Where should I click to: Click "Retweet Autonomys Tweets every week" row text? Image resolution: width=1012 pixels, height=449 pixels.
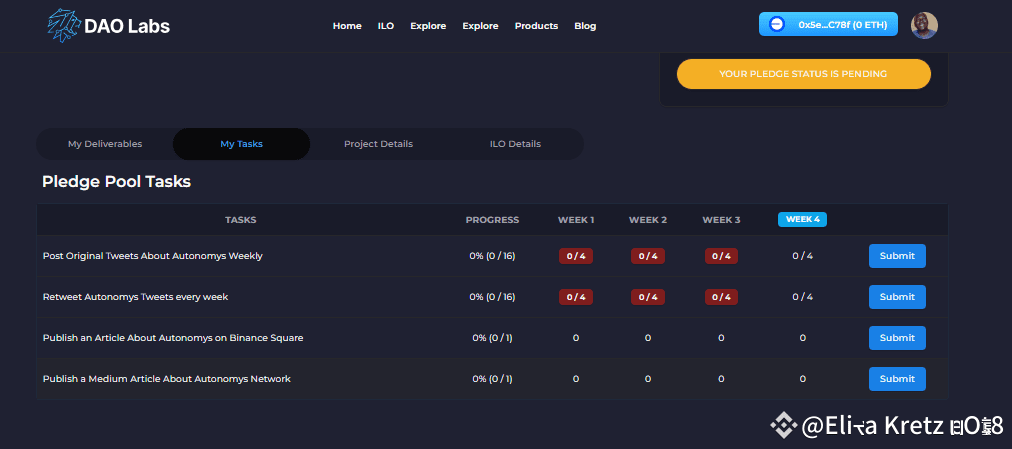pyautogui.click(x=136, y=297)
